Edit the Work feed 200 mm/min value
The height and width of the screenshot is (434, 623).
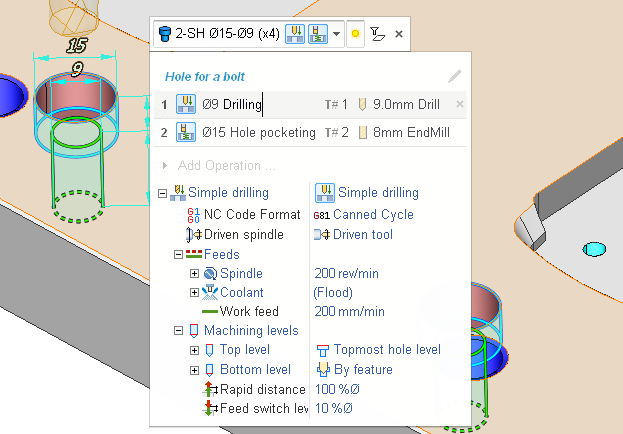(349, 311)
